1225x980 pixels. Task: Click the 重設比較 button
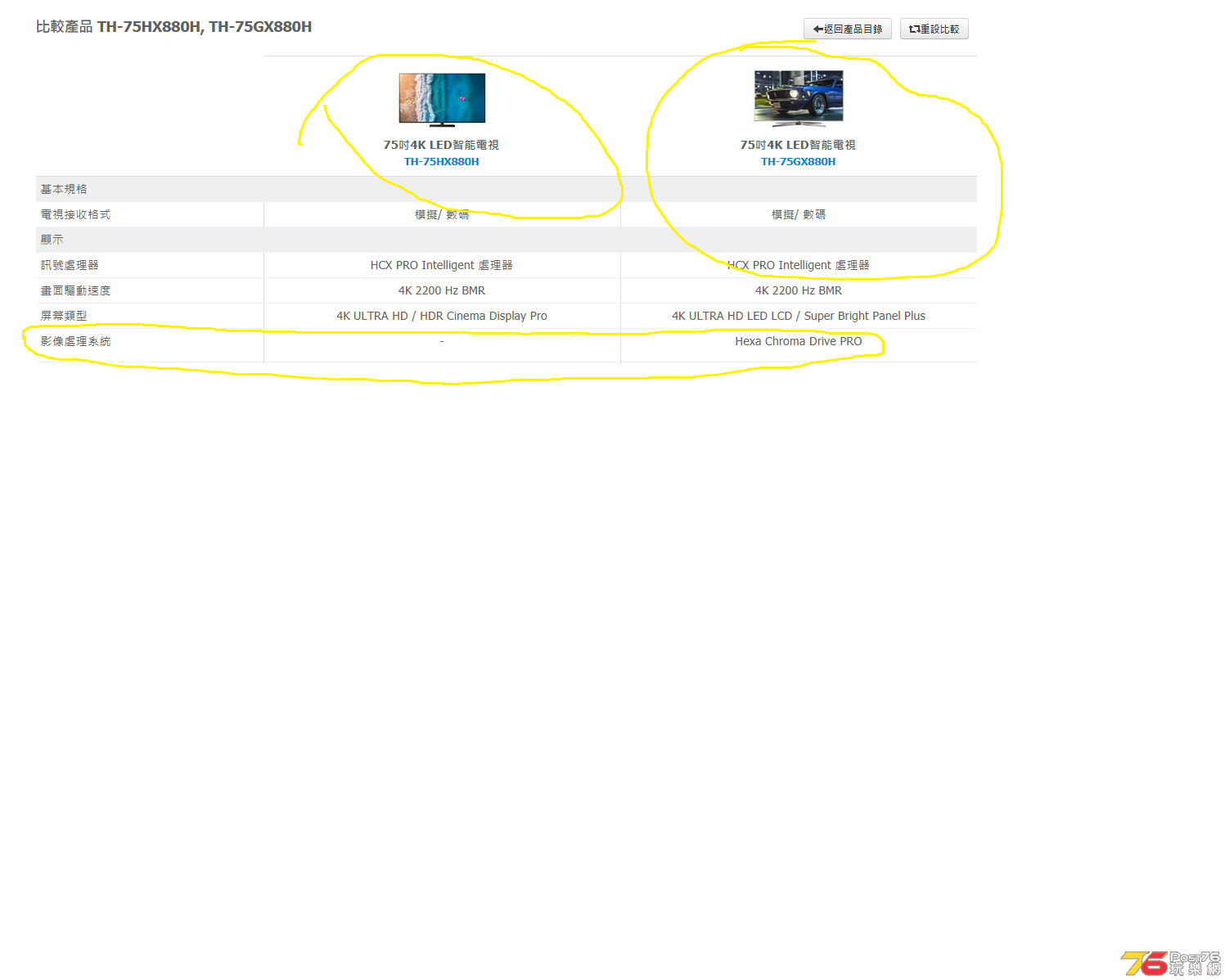tap(934, 29)
